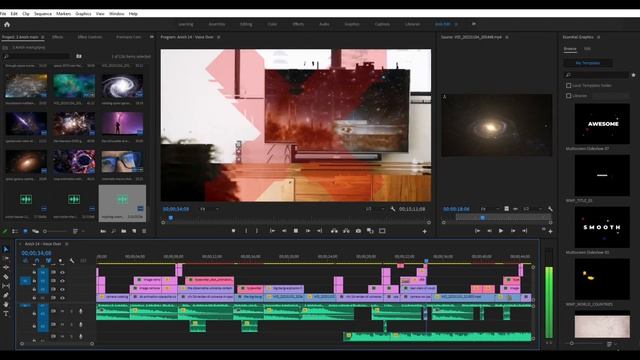Open the Edit tab in Essential Graphics
The width and height of the screenshot is (640, 360).
coord(587,49)
